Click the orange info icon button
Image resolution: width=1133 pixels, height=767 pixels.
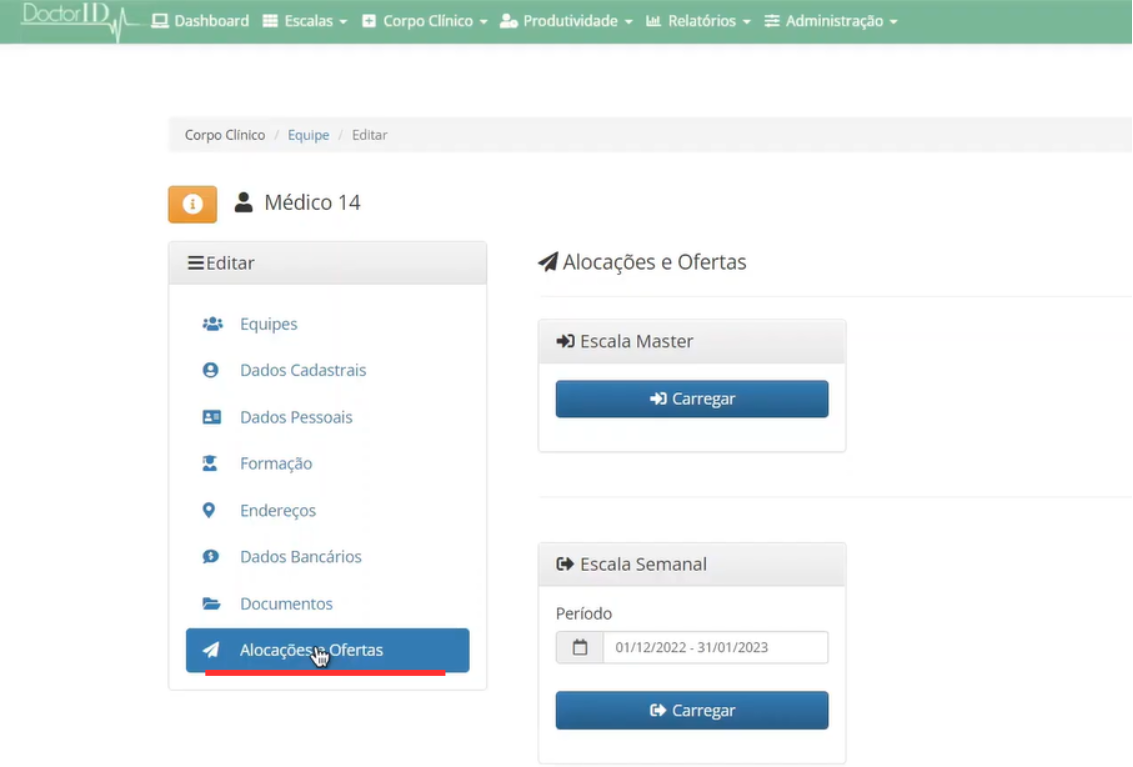(x=192, y=204)
